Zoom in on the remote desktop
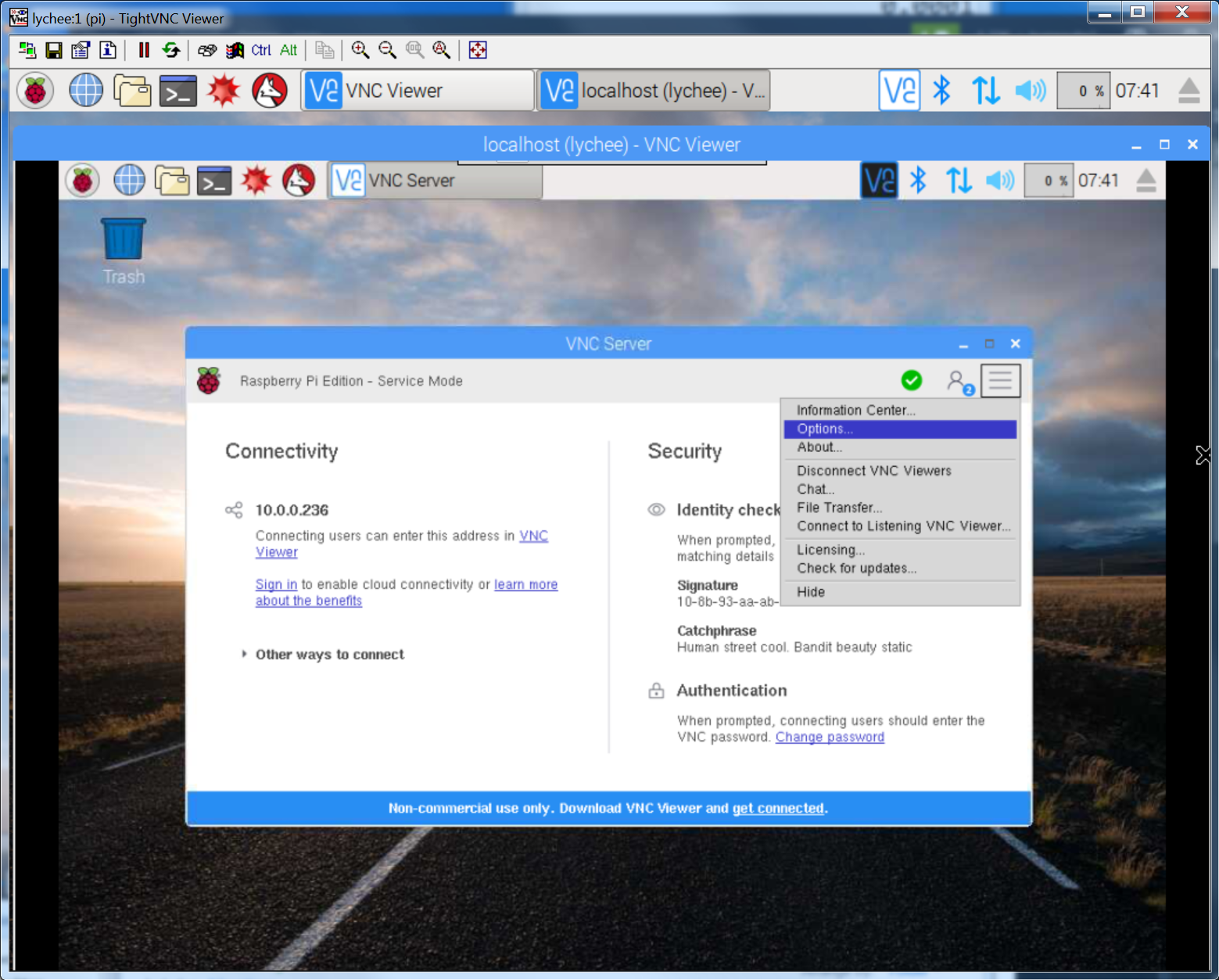Image resolution: width=1219 pixels, height=980 pixels. coord(360,50)
